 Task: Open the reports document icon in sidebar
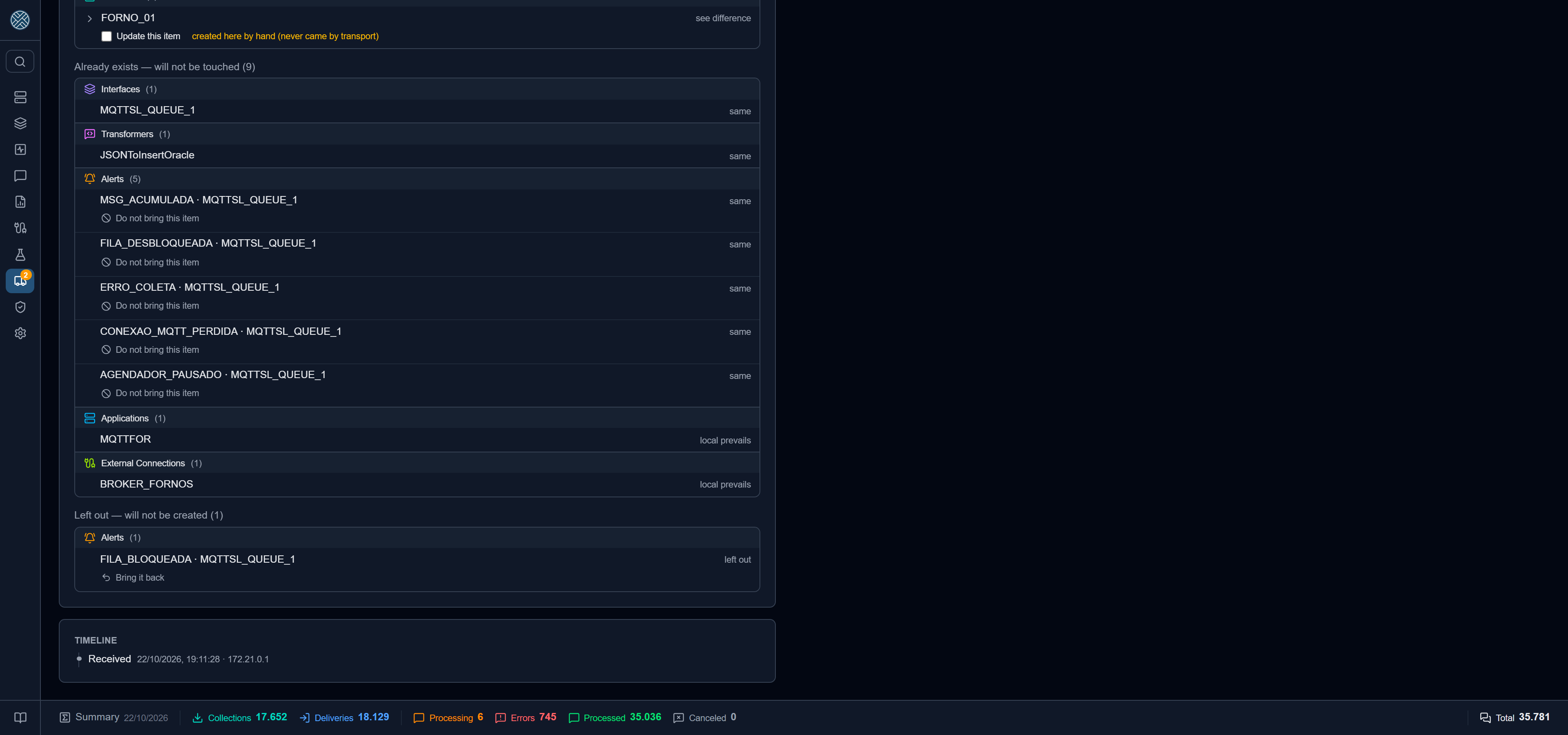[x=20, y=202]
